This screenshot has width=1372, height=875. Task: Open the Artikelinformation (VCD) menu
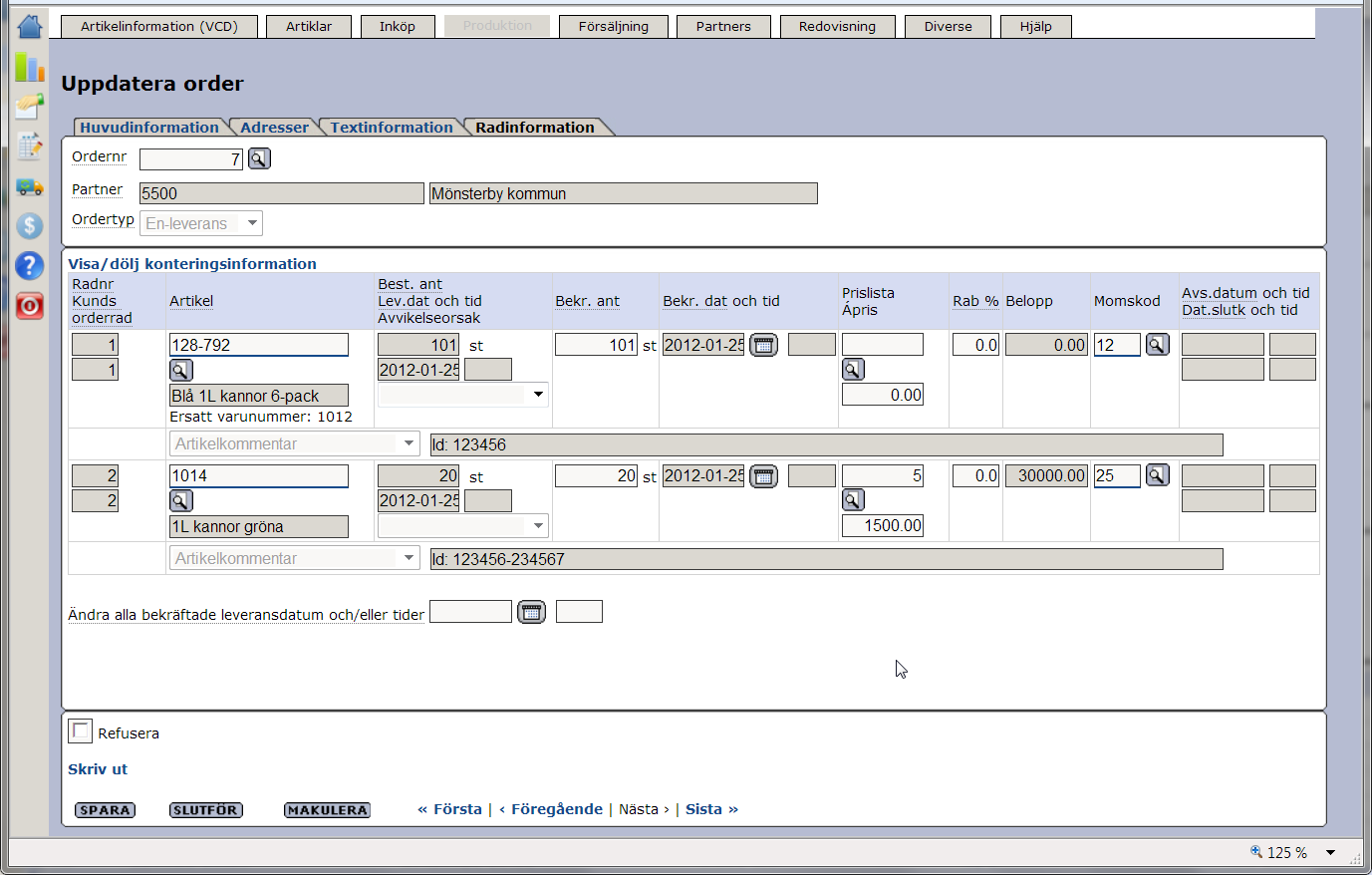coord(159,27)
